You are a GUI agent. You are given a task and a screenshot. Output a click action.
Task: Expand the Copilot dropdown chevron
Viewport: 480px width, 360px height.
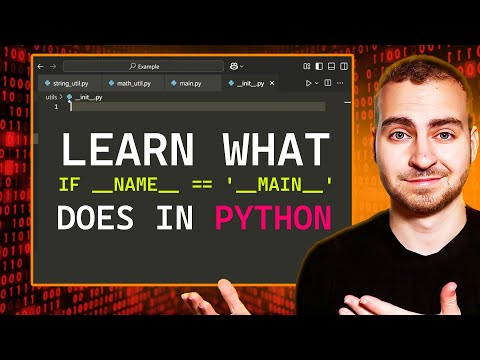point(242,67)
